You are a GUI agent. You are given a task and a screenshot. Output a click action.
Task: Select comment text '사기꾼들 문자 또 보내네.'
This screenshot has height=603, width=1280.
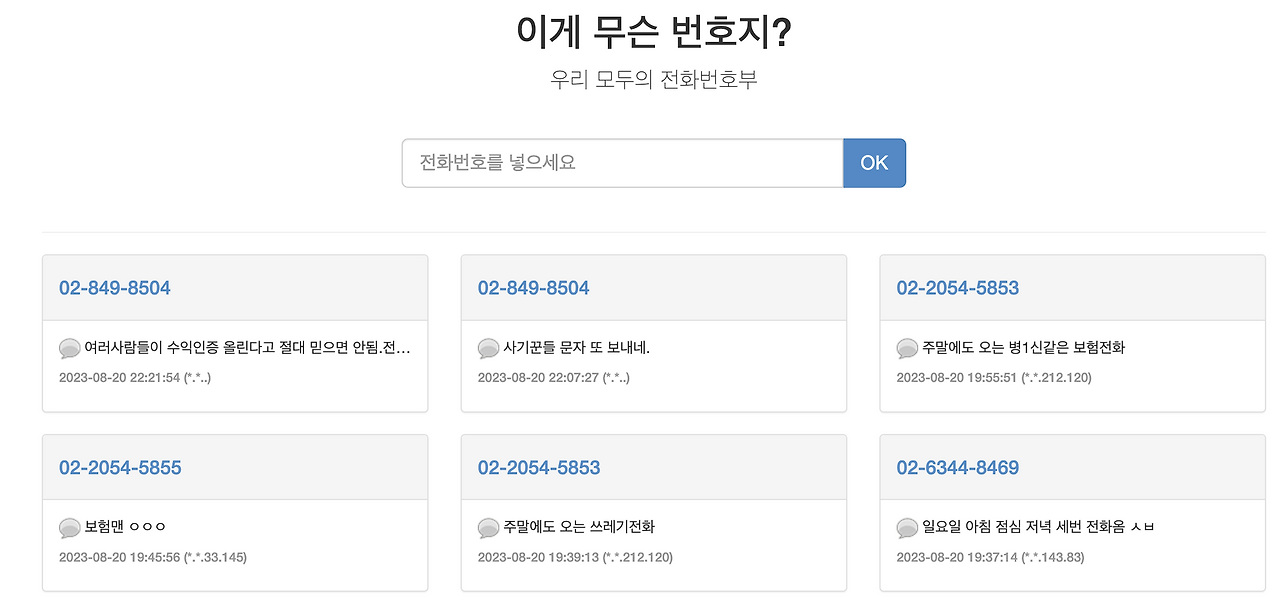point(577,348)
